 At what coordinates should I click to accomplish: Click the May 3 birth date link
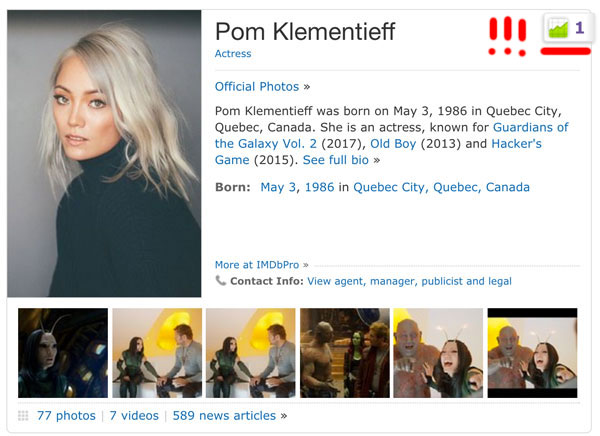pyautogui.click(x=279, y=187)
